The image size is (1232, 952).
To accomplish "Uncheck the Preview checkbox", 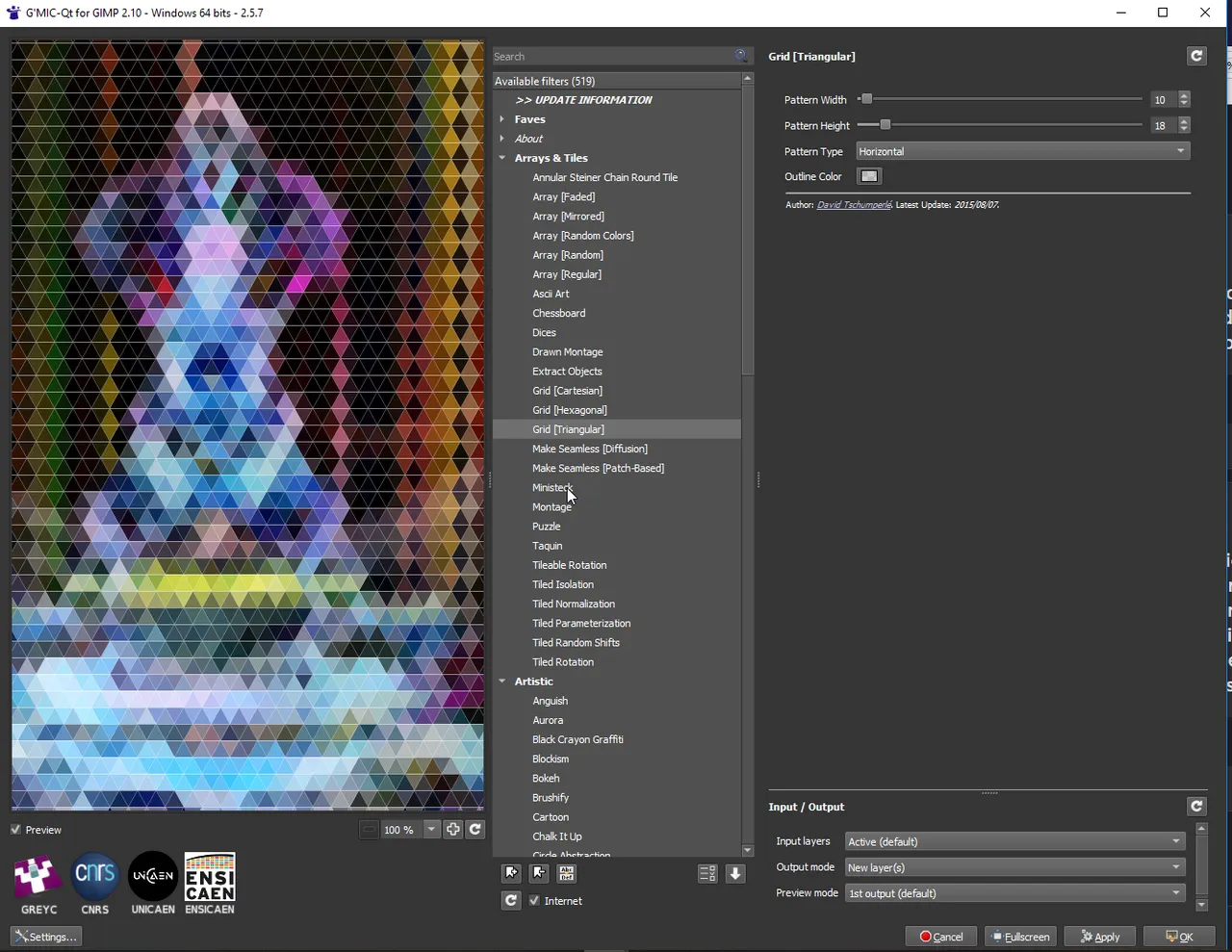I will coord(16,830).
